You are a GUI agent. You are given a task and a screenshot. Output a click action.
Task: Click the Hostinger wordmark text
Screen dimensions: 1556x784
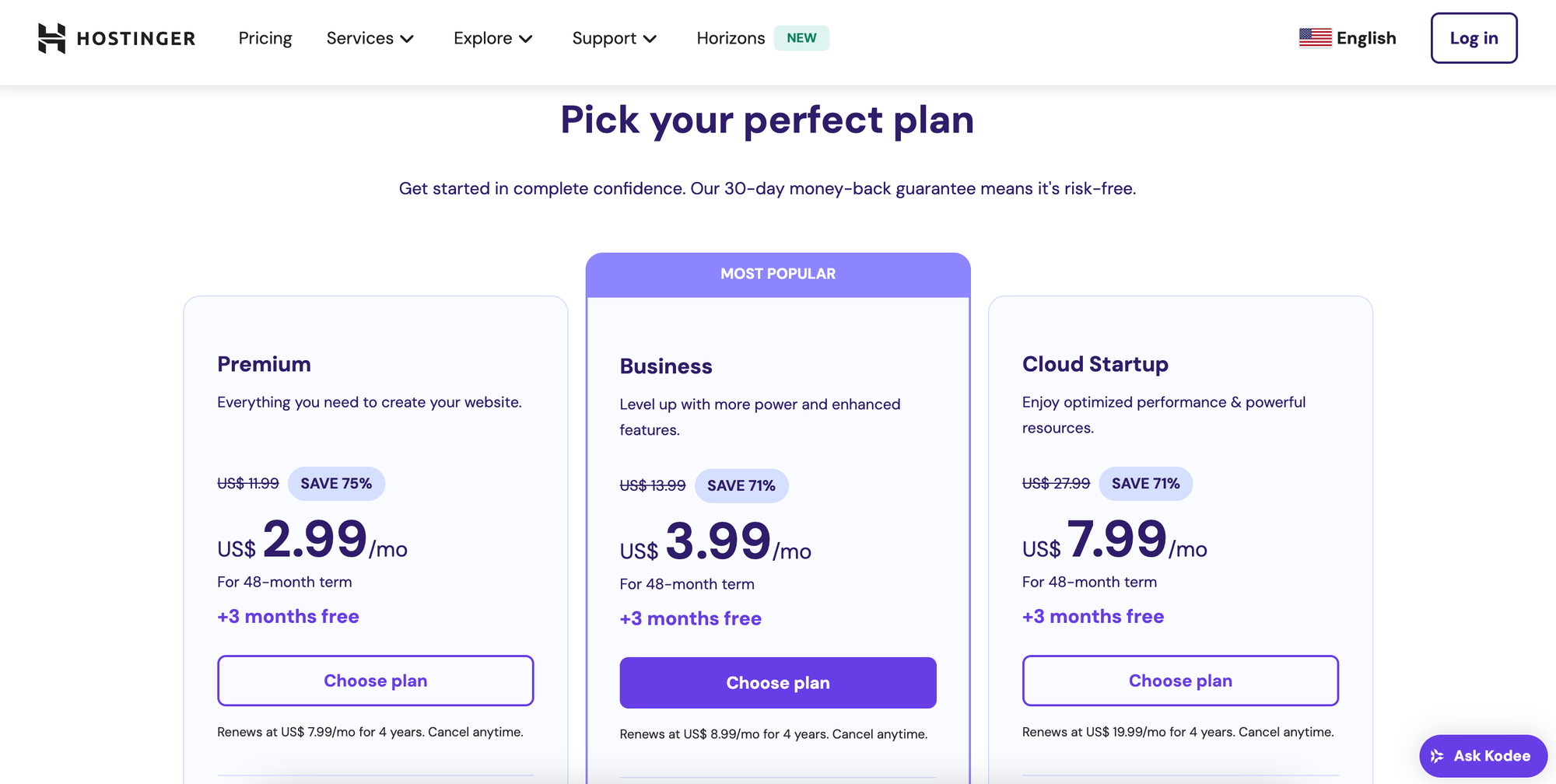coord(136,38)
